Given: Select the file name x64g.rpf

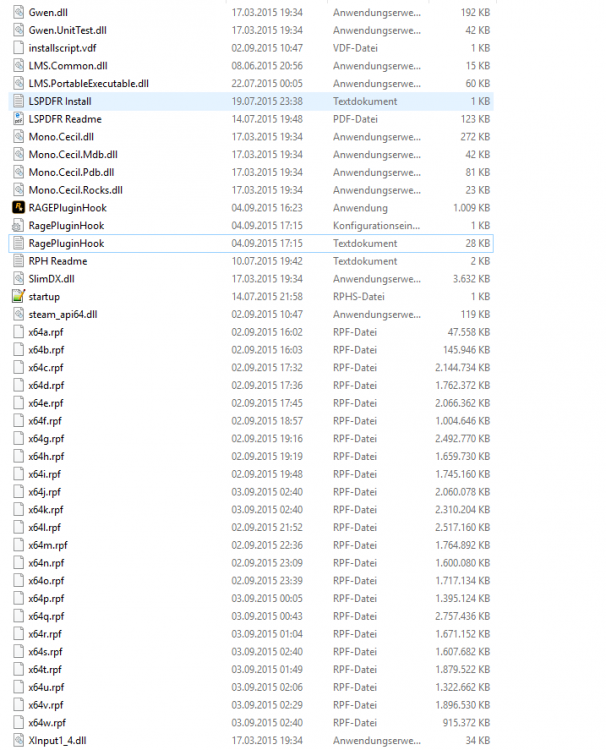Looking at the screenshot, I should pyautogui.click(x=46, y=439).
